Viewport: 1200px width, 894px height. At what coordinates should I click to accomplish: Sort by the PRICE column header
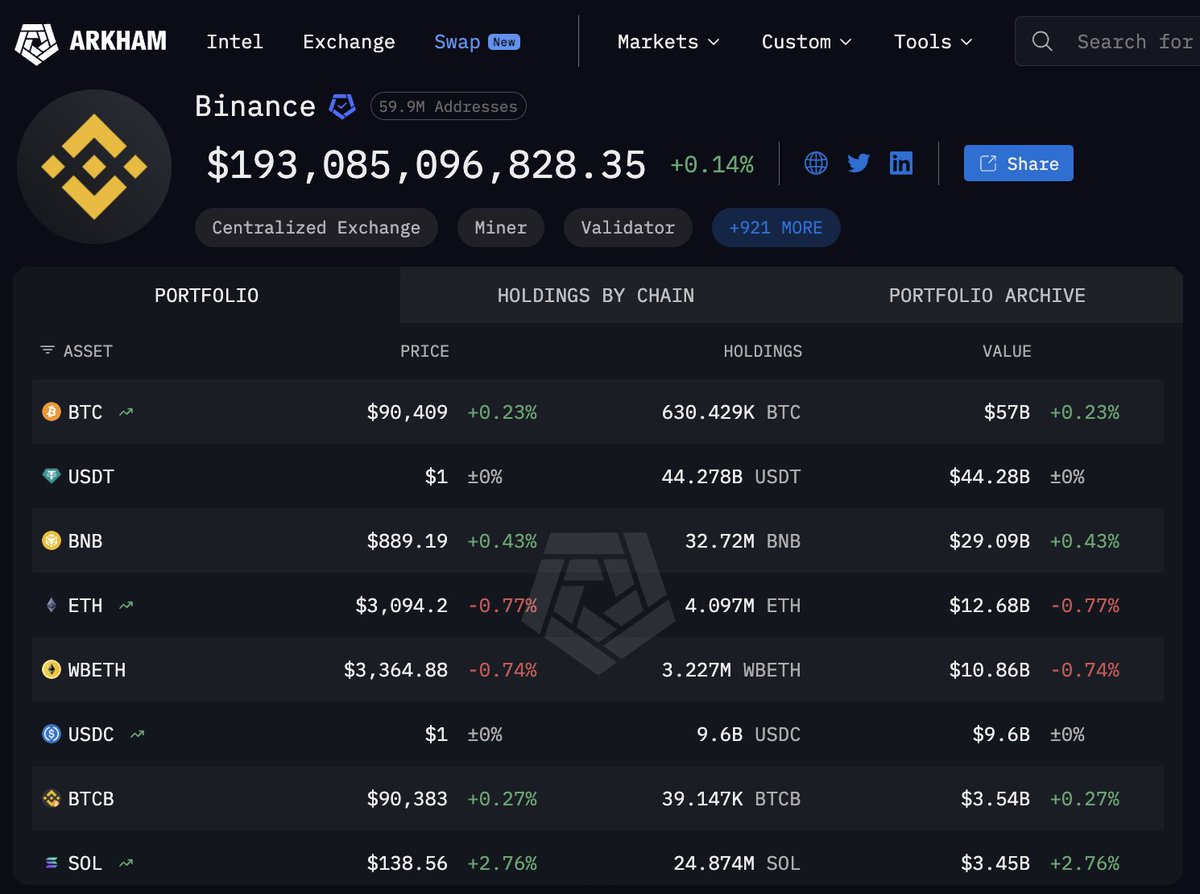pos(425,351)
